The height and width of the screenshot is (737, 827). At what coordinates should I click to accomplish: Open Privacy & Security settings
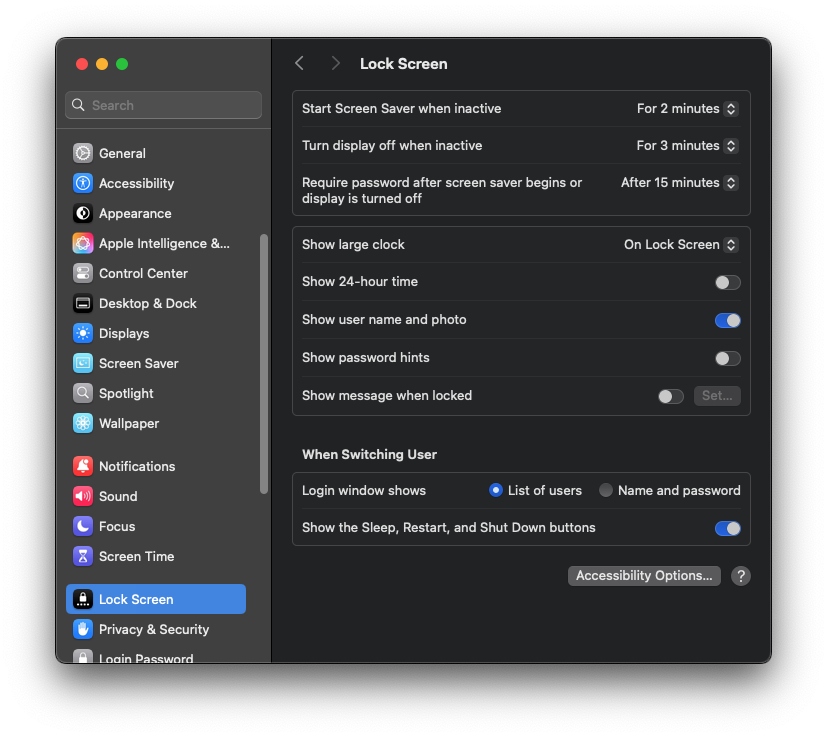(156, 629)
